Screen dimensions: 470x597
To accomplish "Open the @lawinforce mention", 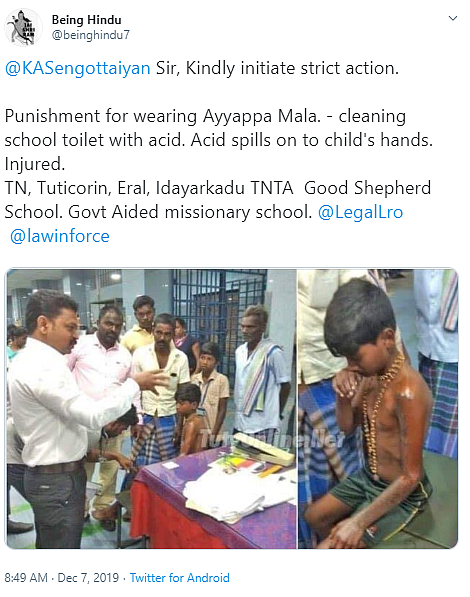I will coord(60,236).
